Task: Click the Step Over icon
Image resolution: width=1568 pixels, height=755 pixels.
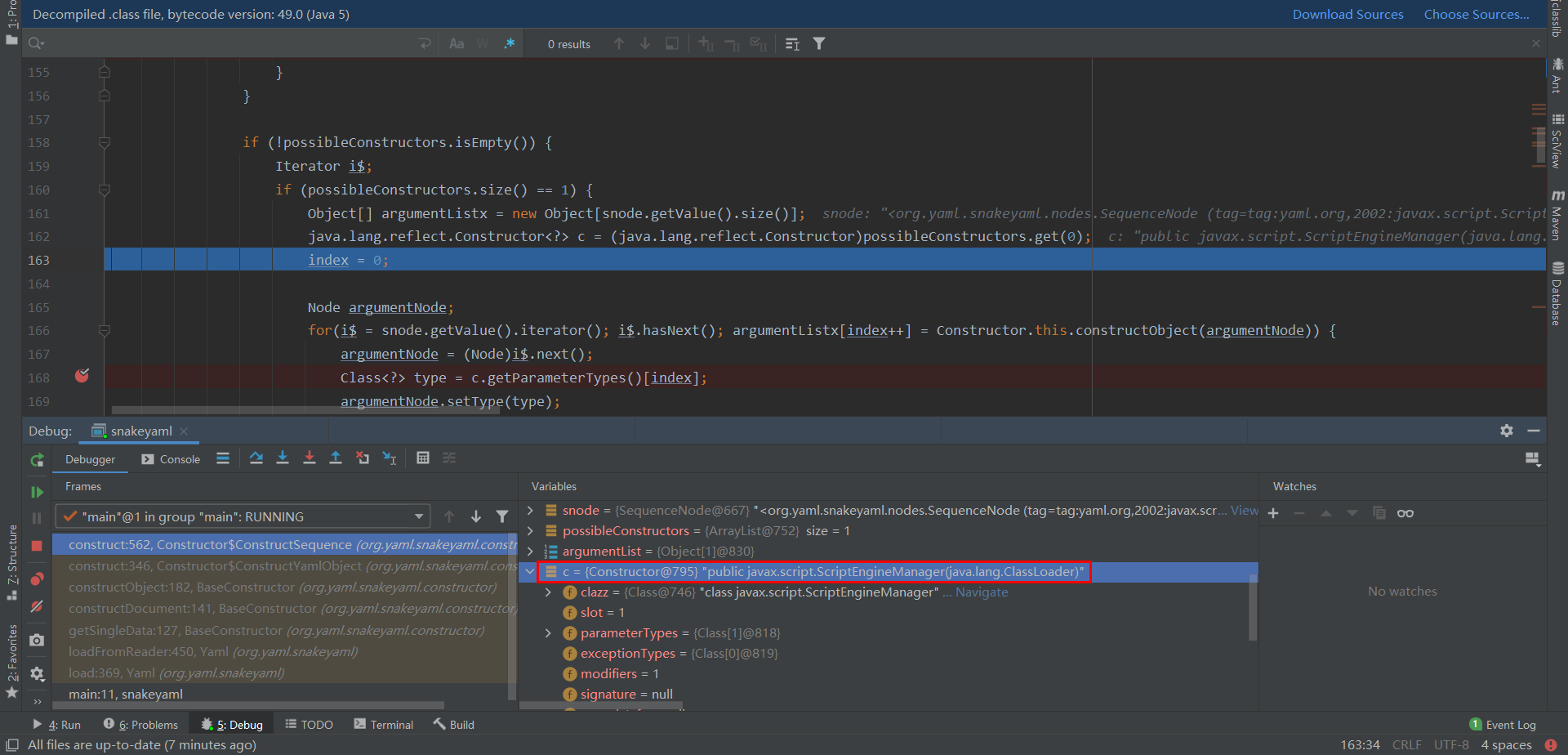Action: click(x=256, y=458)
